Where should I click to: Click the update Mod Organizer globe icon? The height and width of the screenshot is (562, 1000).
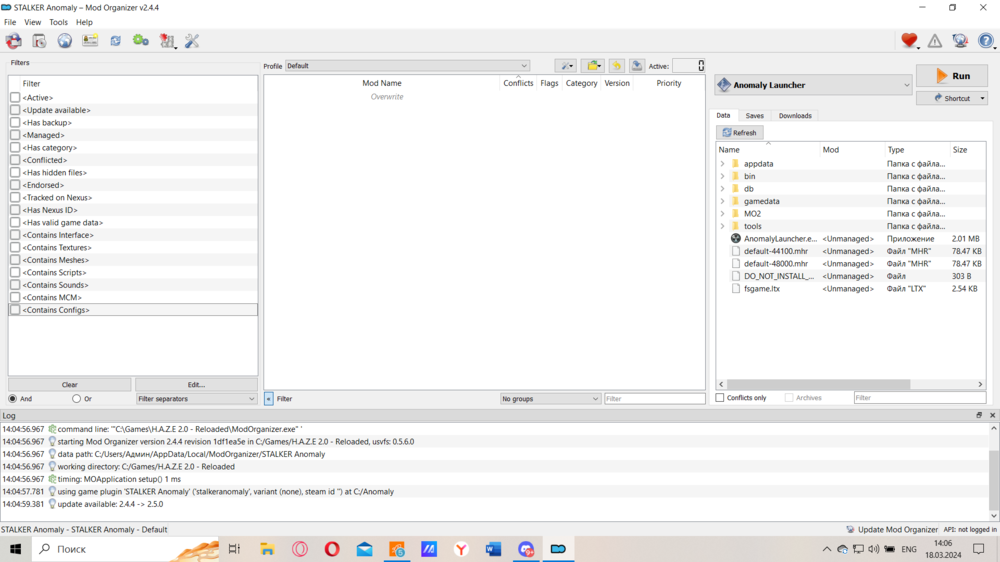click(x=960, y=41)
